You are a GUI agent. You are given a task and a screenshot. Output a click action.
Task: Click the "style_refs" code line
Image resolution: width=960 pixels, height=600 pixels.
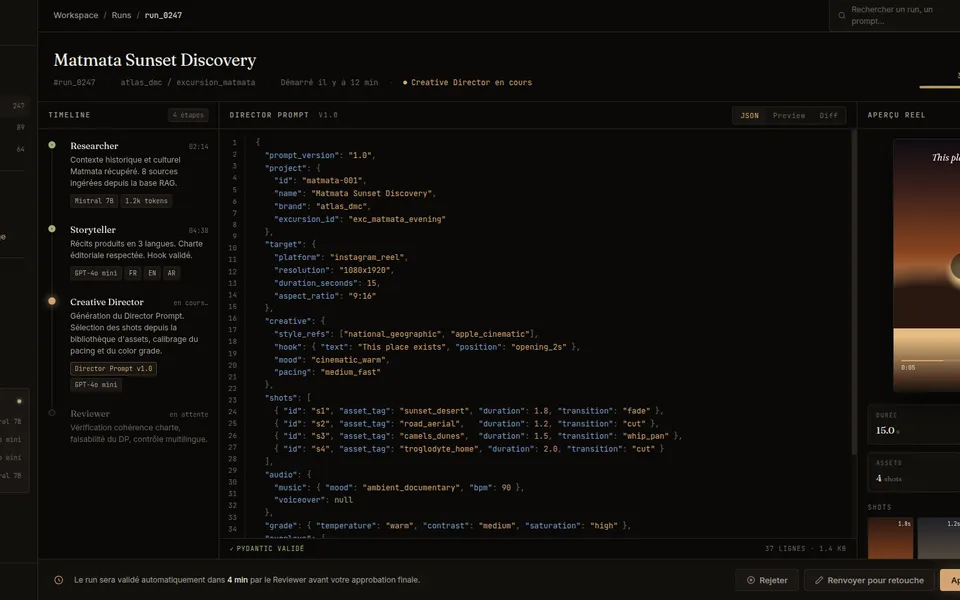[405, 334]
